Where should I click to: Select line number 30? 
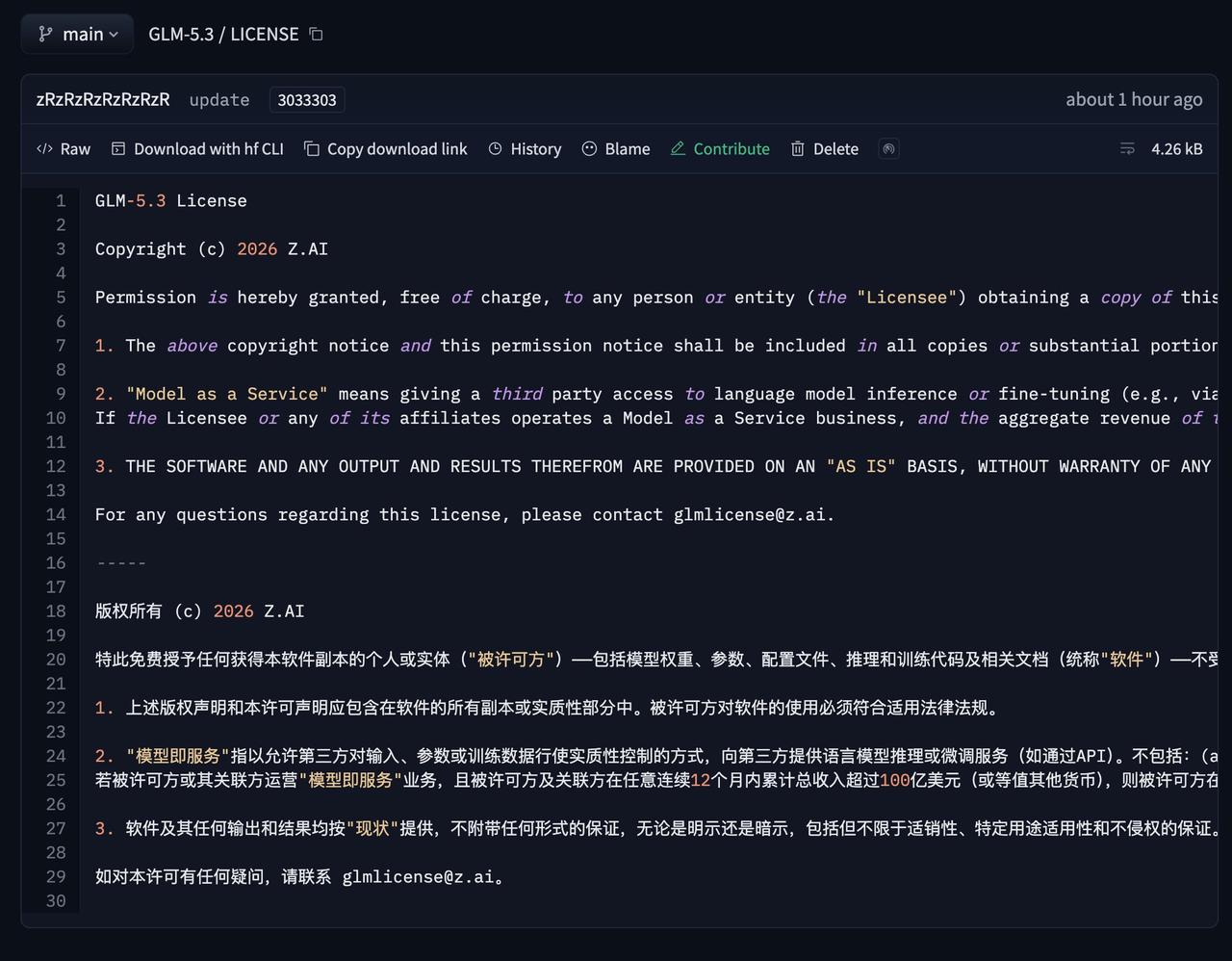click(56, 899)
